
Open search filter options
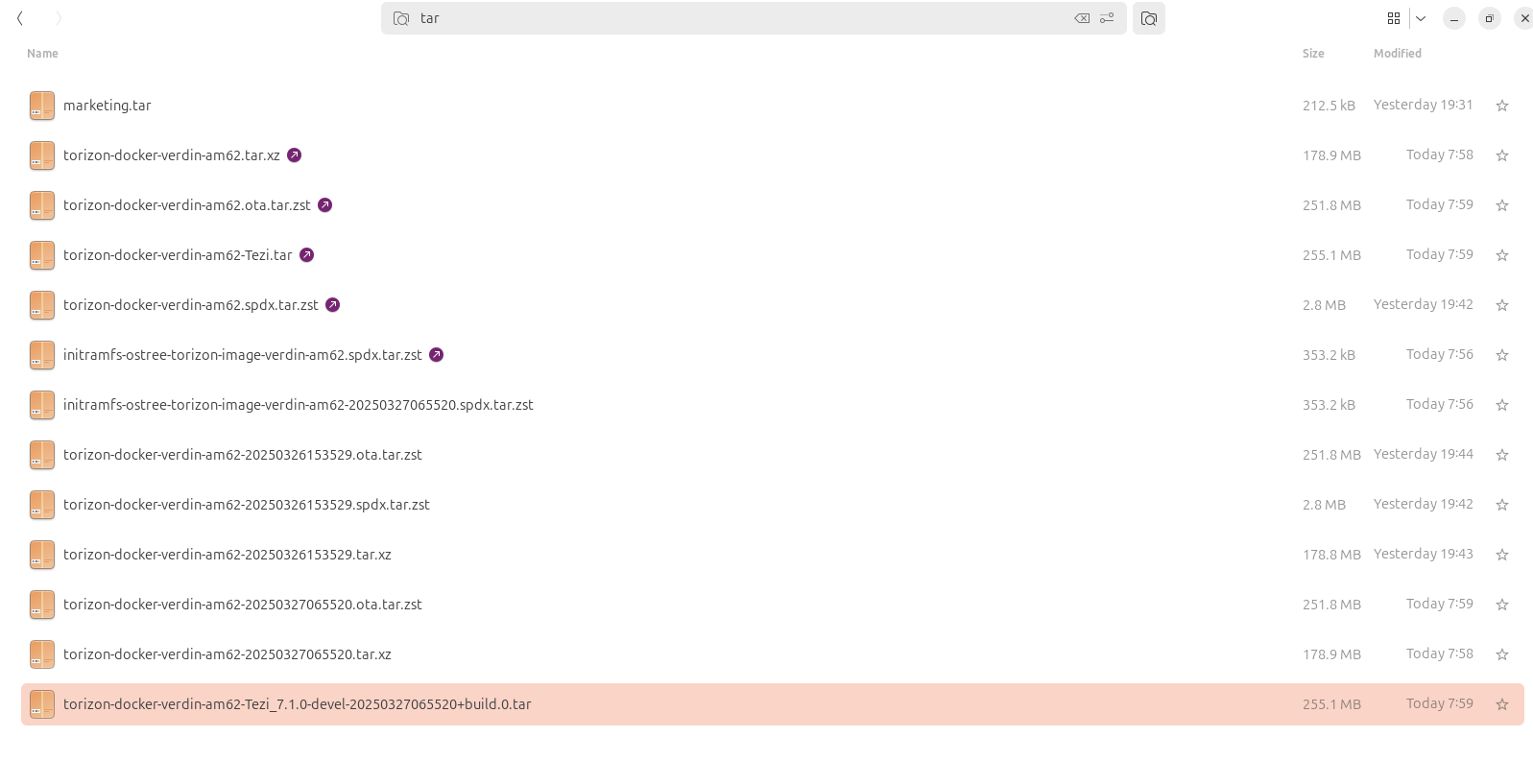pos(1107,18)
